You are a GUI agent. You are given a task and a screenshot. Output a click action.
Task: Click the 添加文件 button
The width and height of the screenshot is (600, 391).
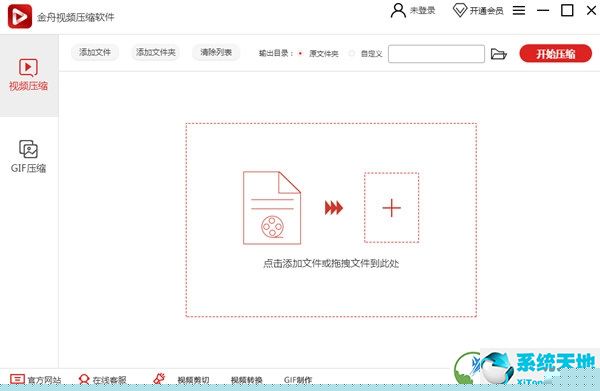click(95, 52)
